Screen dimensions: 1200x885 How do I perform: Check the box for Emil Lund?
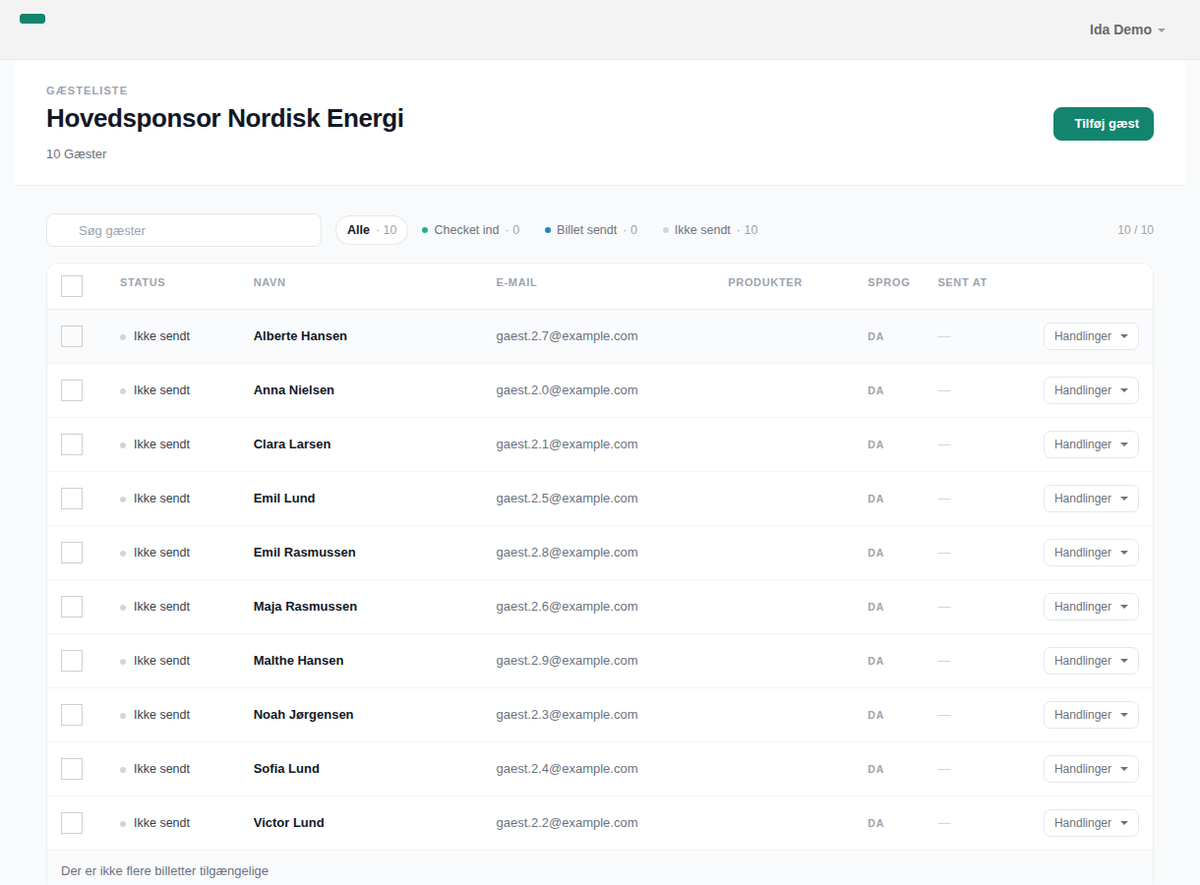pos(72,498)
